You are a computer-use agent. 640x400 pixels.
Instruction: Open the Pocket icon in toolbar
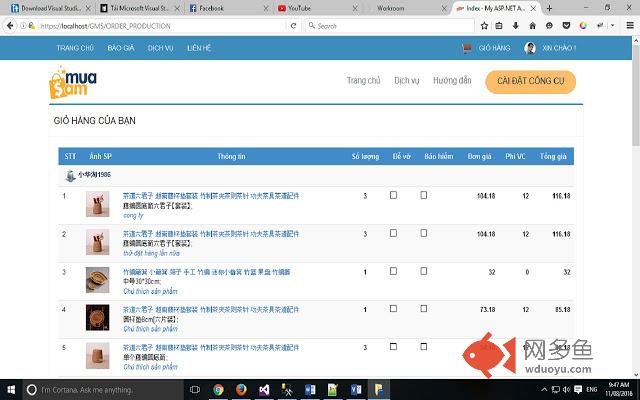pyautogui.click(x=566, y=26)
